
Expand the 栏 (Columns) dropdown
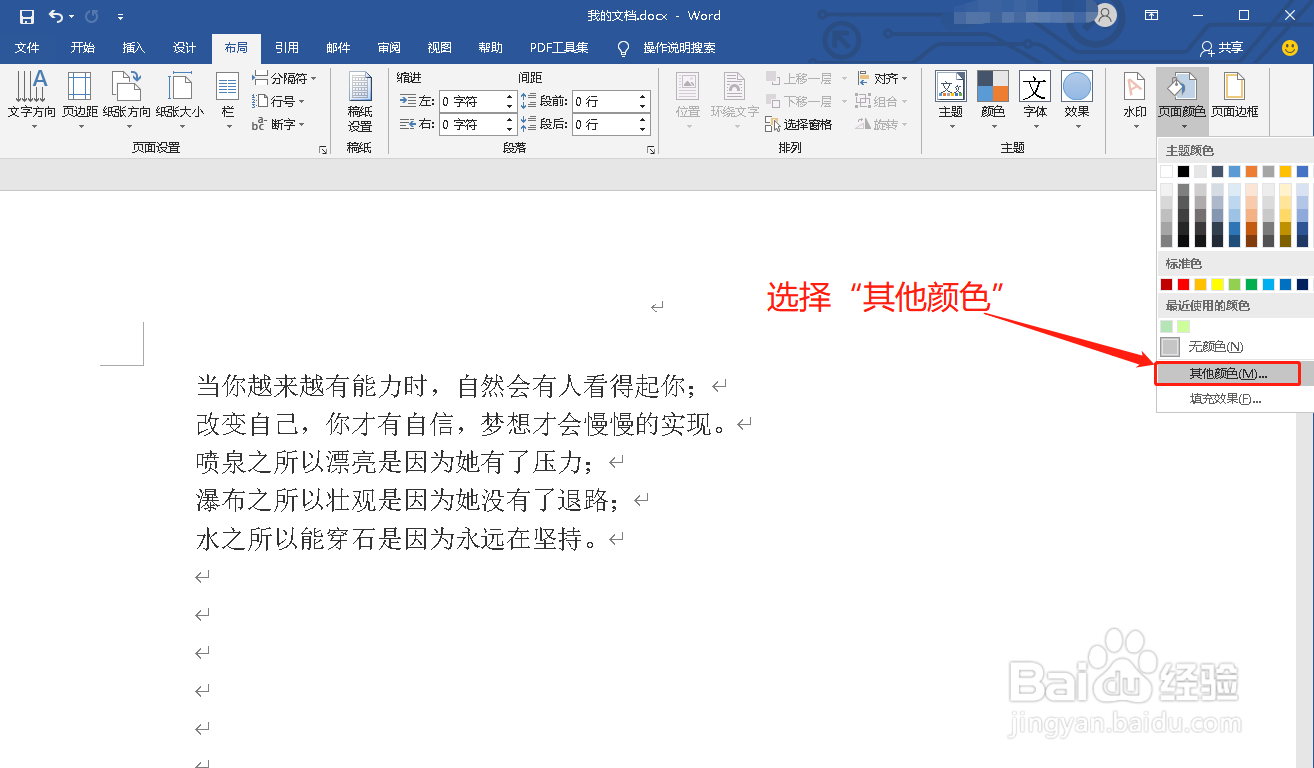pyautogui.click(x=227, y=100)
